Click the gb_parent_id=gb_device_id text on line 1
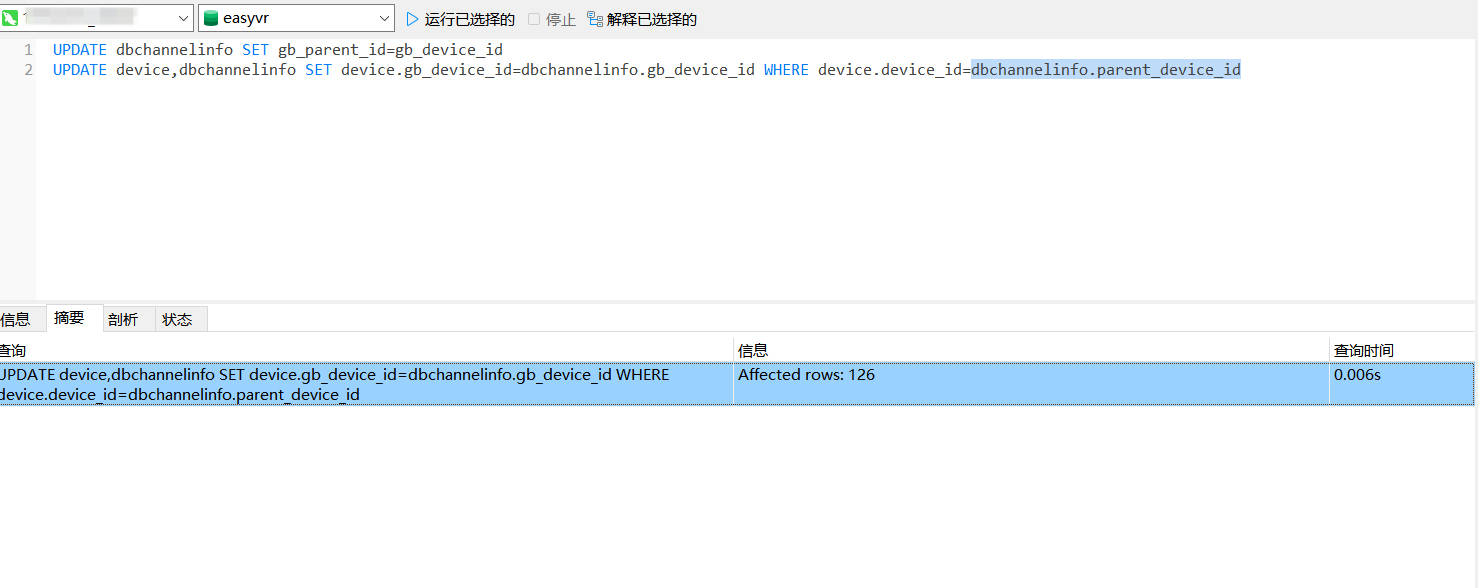Viewport: 1482px width, 588px height. pyautogui.click(x=390, y=49)
